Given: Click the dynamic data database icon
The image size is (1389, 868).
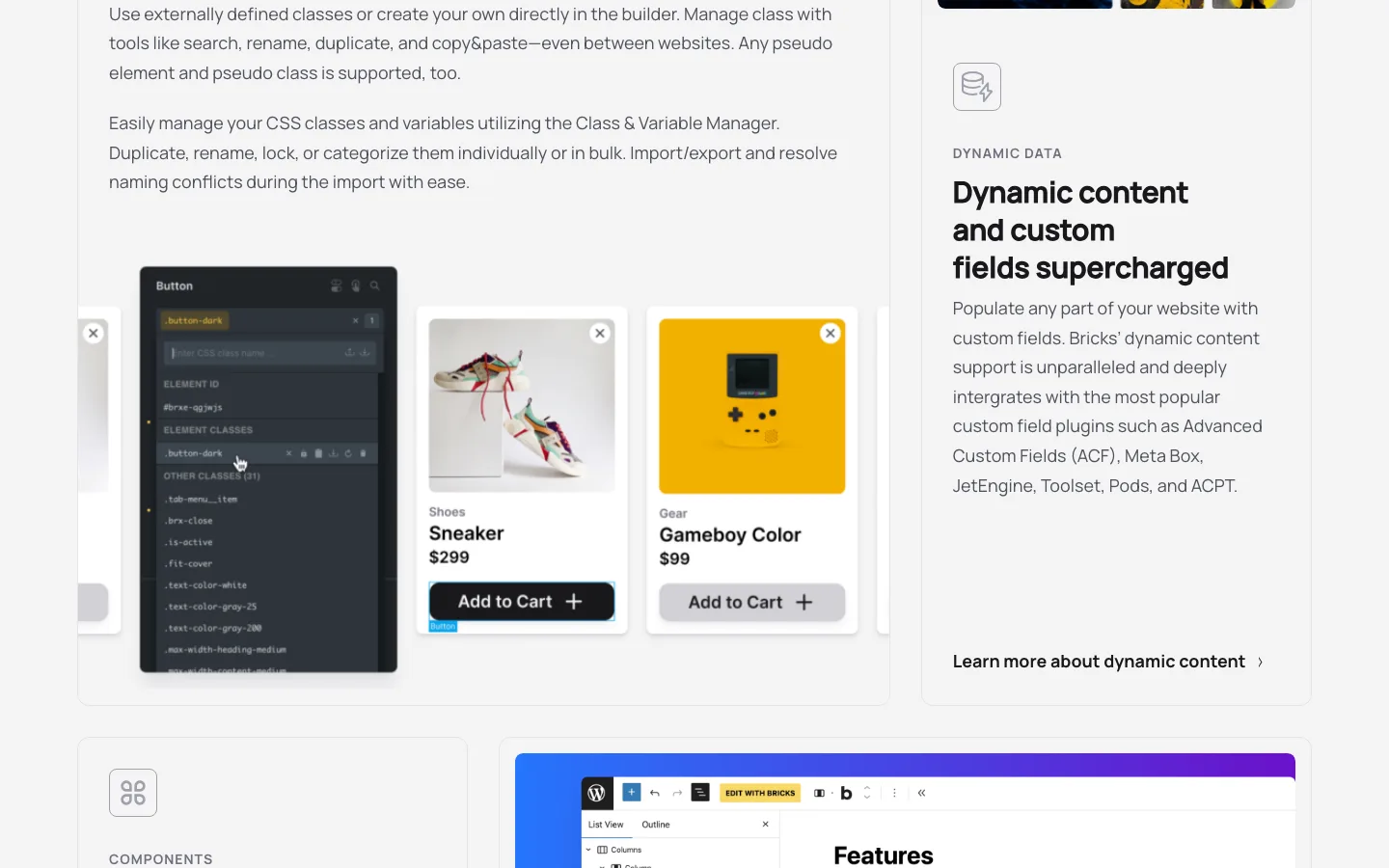Looking at the screenshot, I should point(977,87).
